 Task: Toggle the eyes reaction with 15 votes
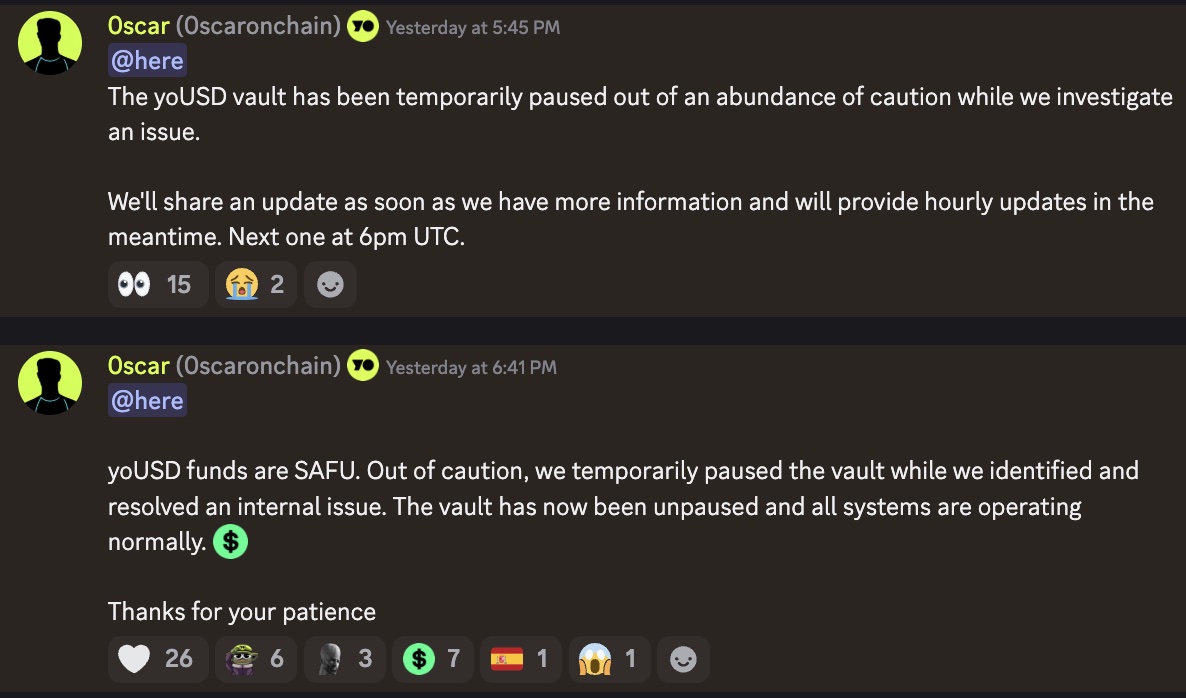156,285
